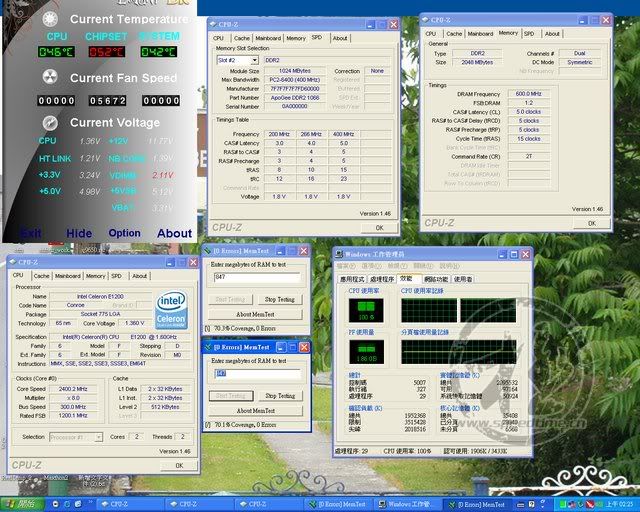Open the Processor #1 selection dropdown
Image resolution: width=640 pixels, height=512 pixels.
pos(98,437)
